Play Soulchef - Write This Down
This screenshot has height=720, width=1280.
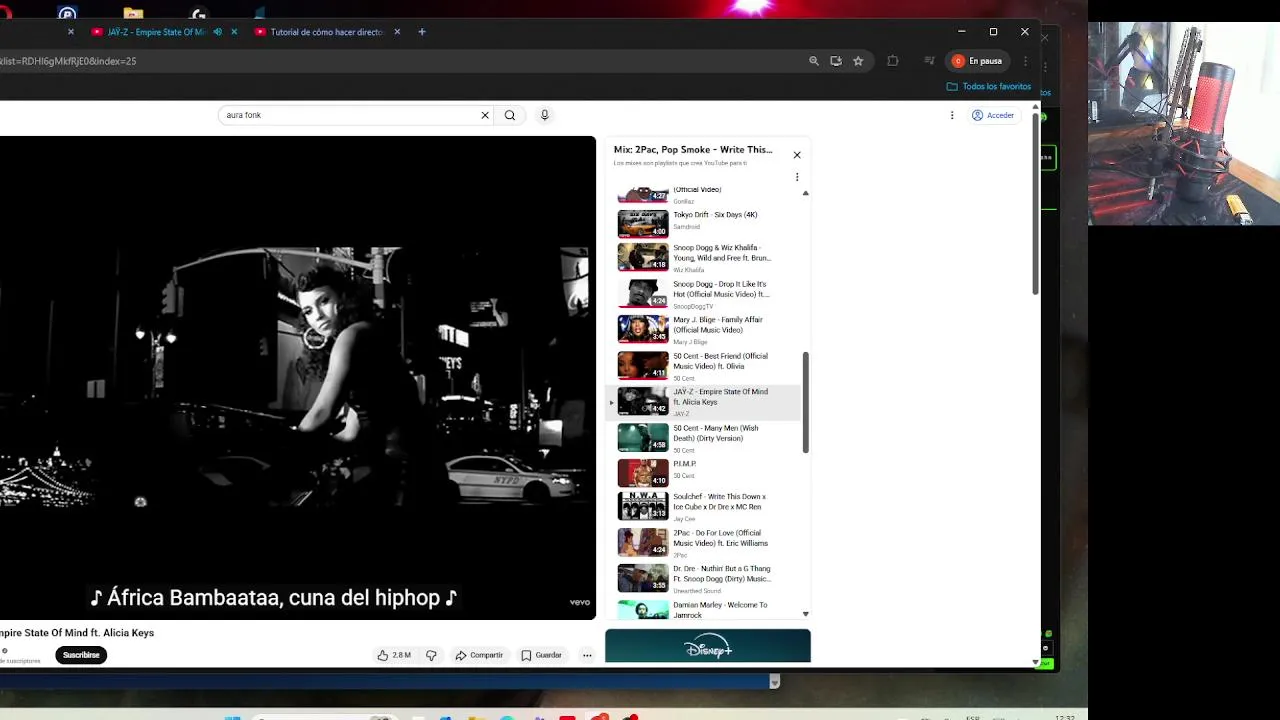coord(719,502)
